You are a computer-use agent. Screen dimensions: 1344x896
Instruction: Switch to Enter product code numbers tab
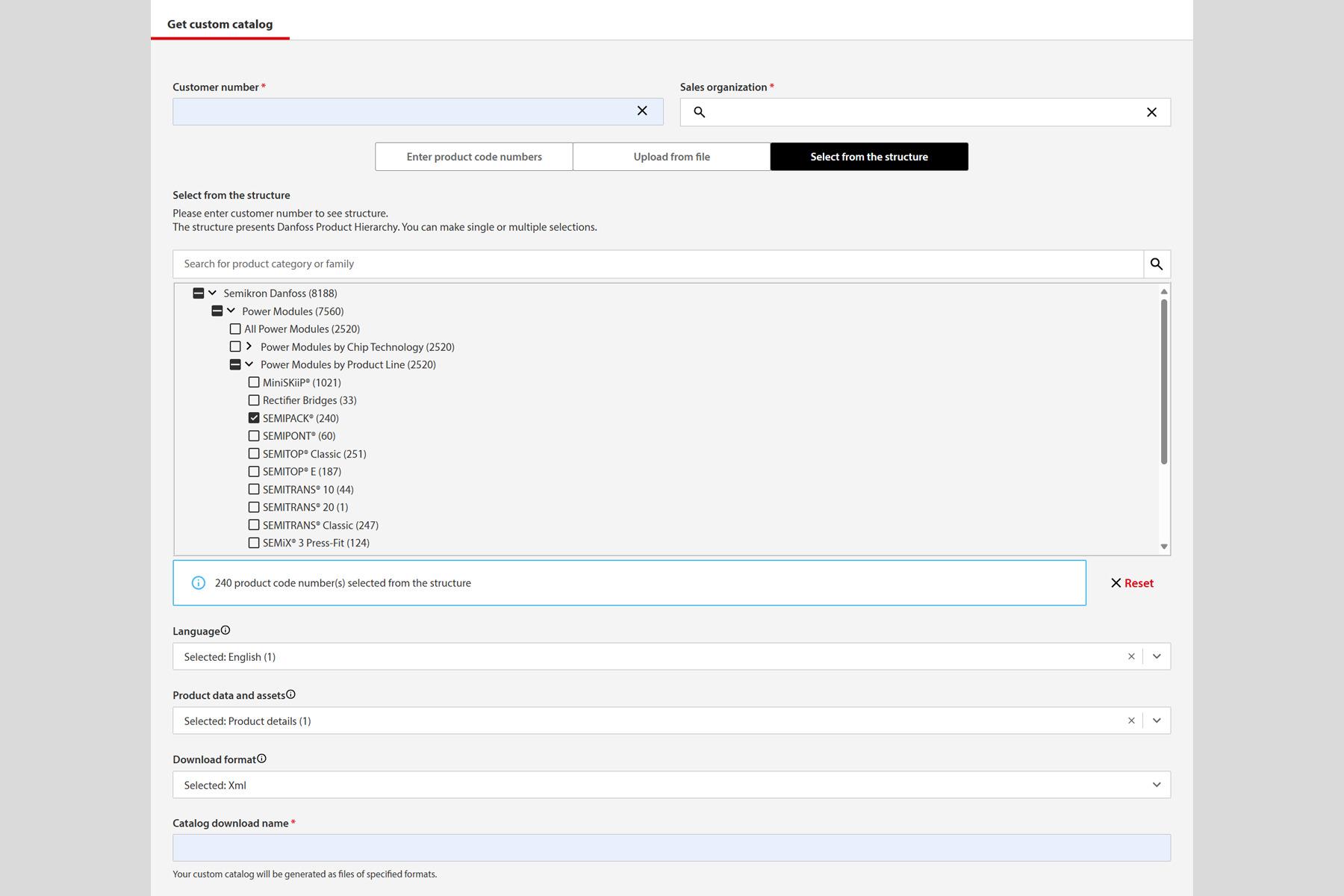click(x=474, y=157)
